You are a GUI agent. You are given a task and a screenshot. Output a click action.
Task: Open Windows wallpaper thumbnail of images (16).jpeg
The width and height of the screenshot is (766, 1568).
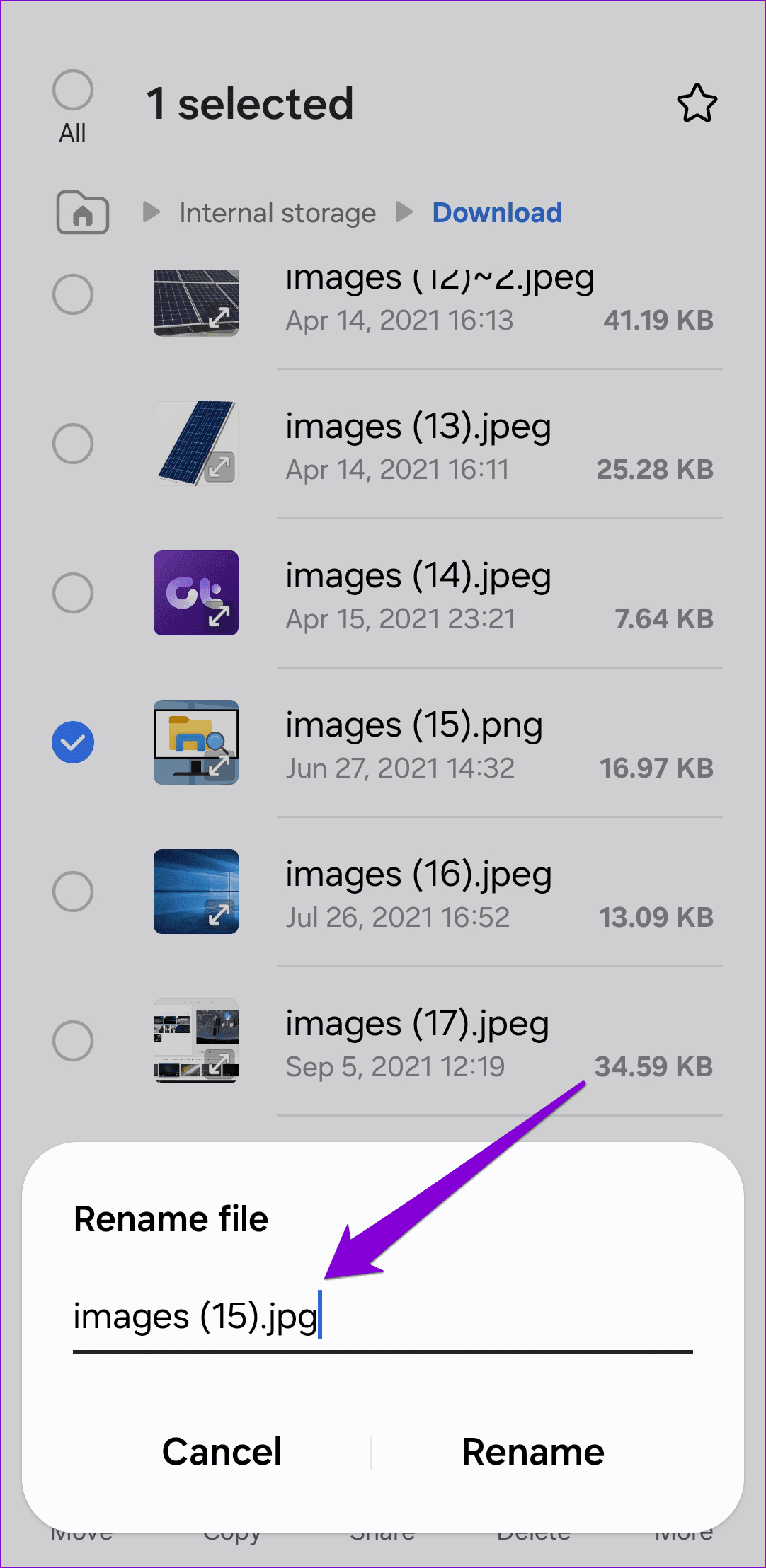pos(196,892)
